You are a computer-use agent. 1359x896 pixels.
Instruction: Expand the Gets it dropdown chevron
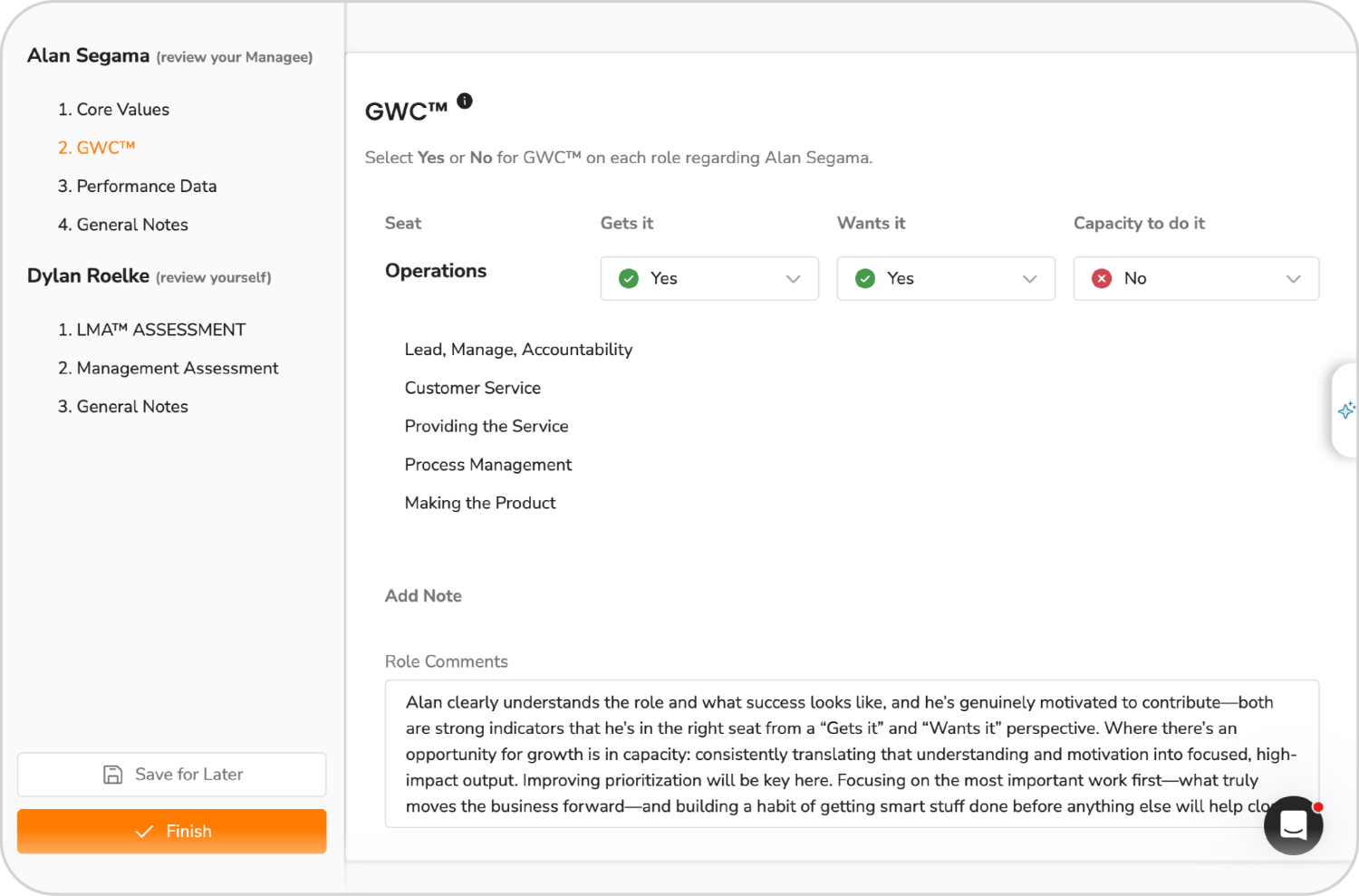pos(793,278)
